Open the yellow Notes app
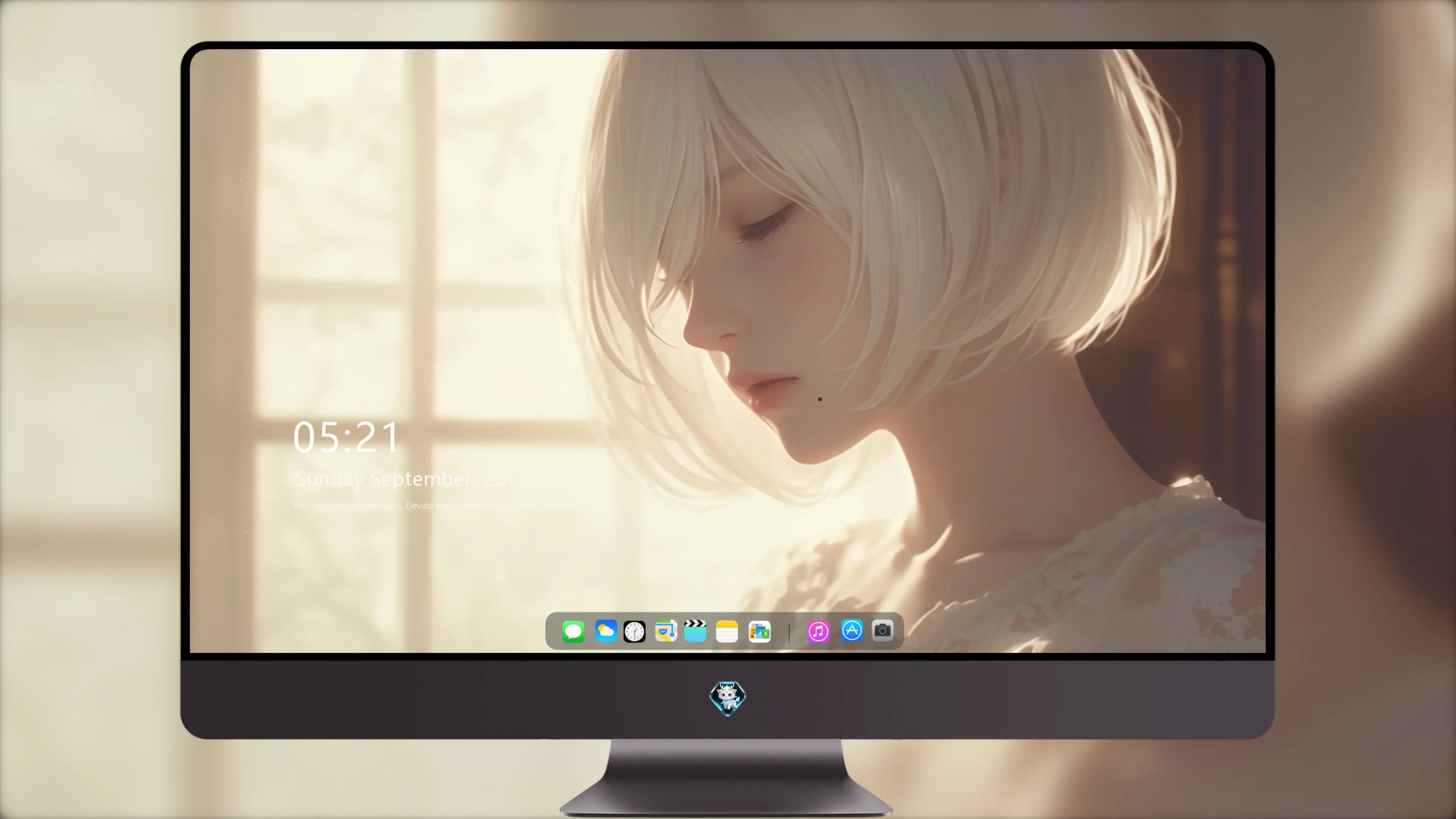Screen dimensions: 1456x819 tap(727, 631)
